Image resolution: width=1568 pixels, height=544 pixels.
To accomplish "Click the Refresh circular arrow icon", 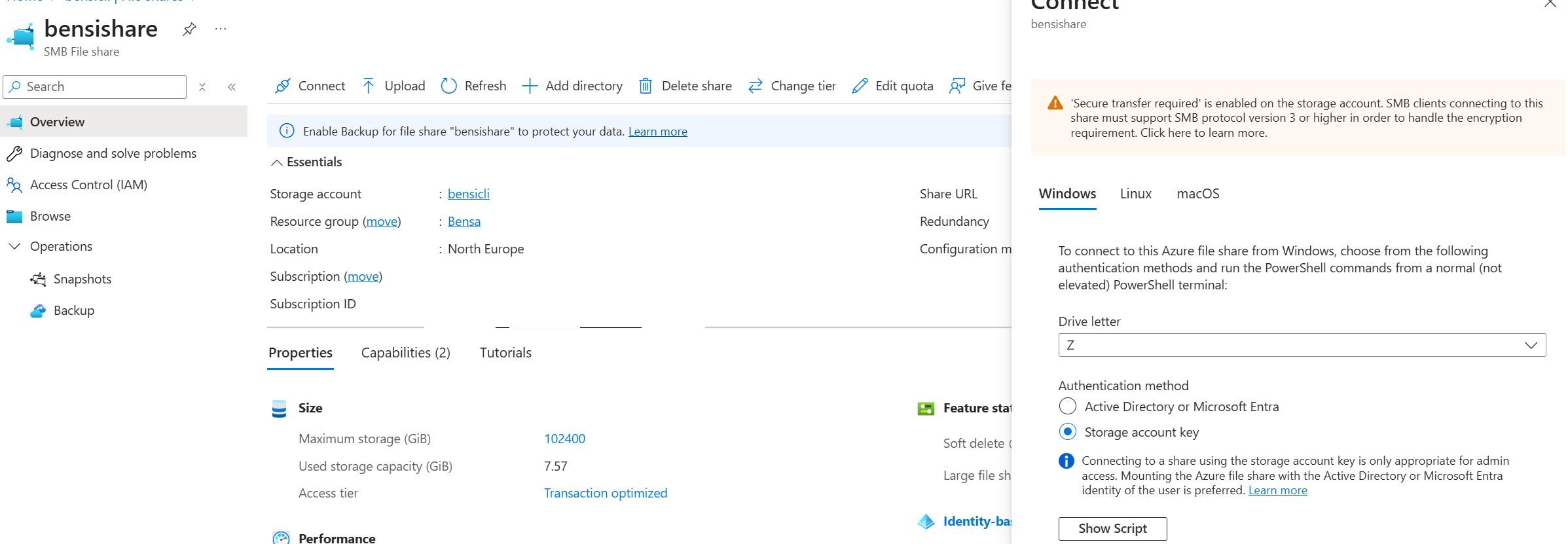I will coord(448,86).
